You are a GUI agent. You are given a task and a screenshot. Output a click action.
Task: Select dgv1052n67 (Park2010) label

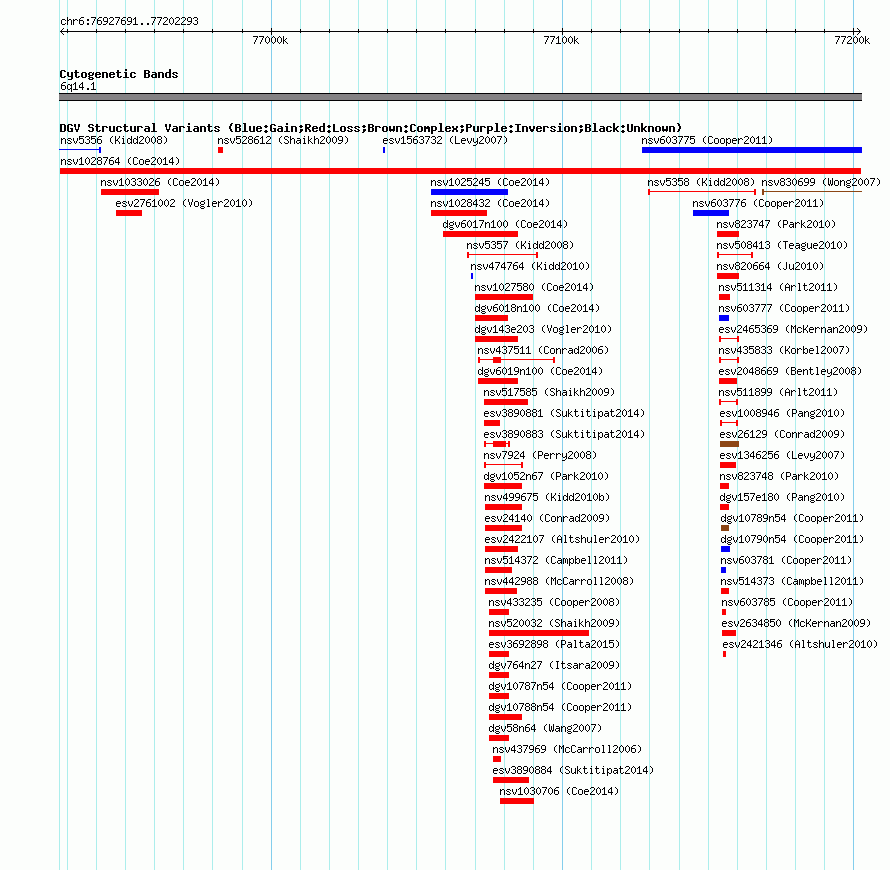[546, 476]
